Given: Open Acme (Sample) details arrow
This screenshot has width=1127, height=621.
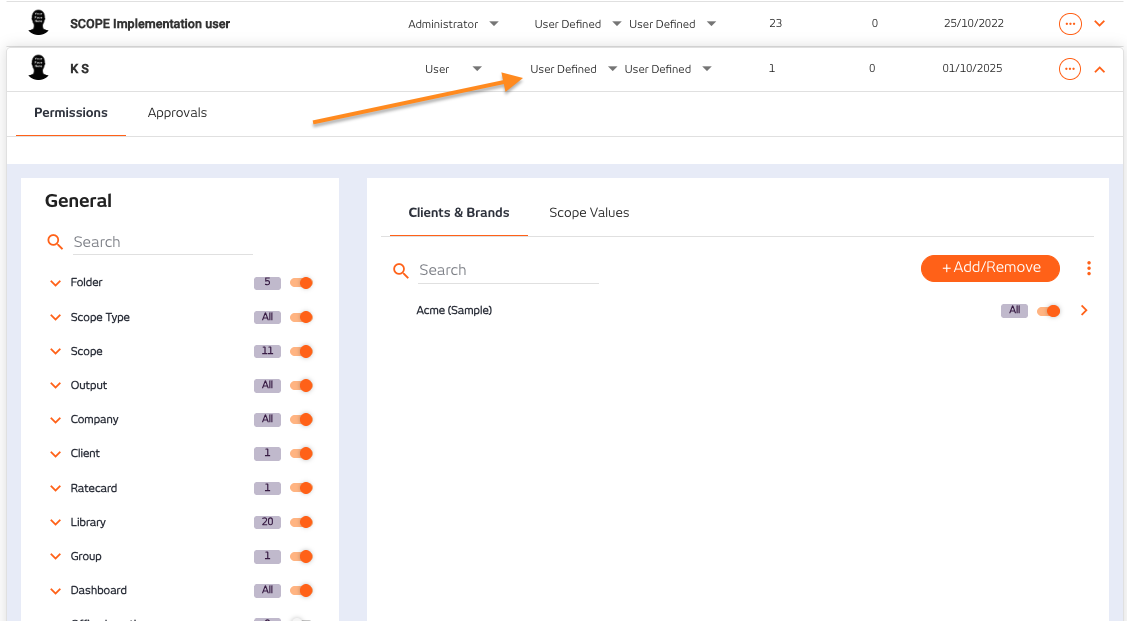Looking at the screenshot, I should [1085, 311].
